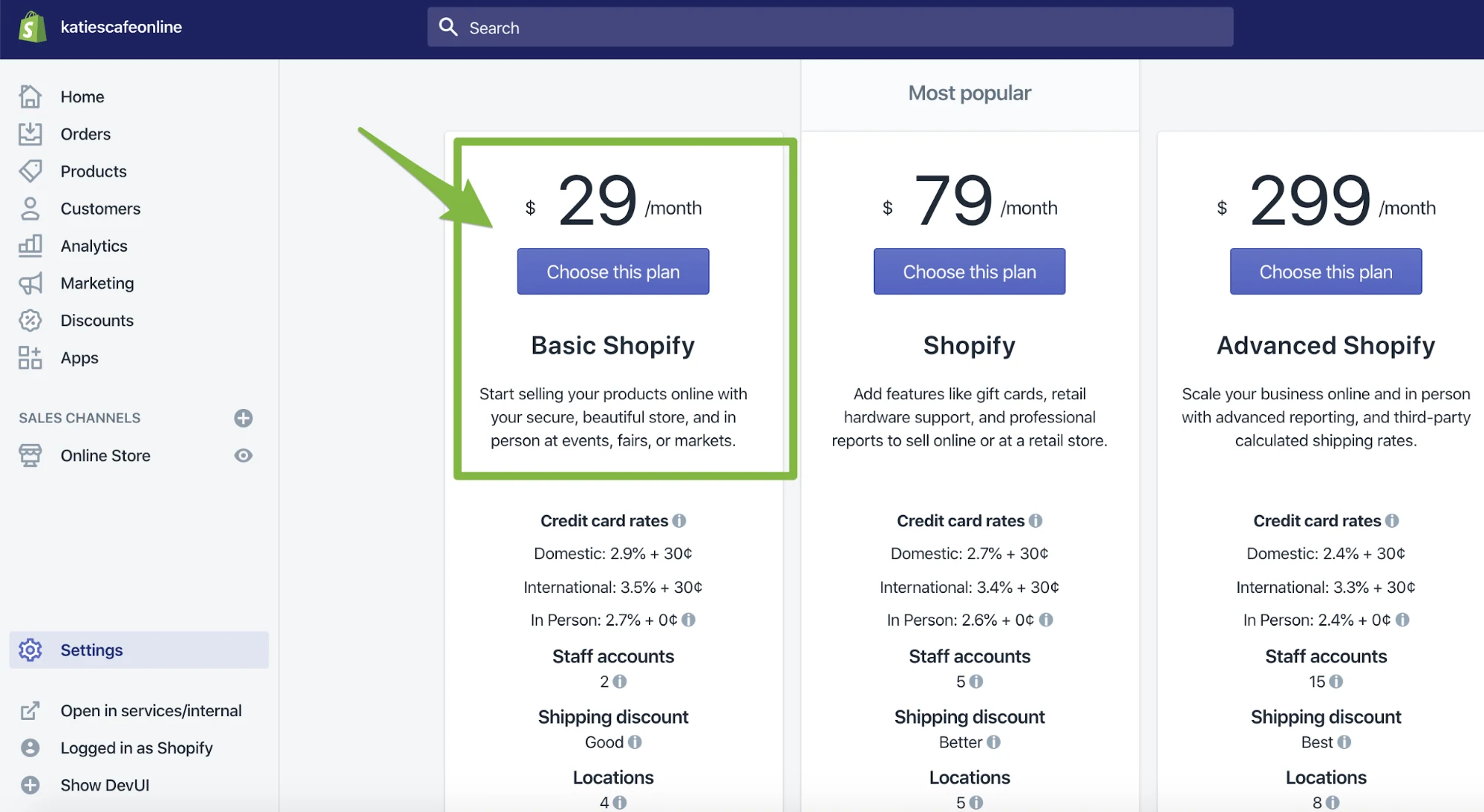The height and width of the screenshot is (812, 1484).
Task: Choose the $299 Advanced Shopify plan
Action: point(1326,272)
